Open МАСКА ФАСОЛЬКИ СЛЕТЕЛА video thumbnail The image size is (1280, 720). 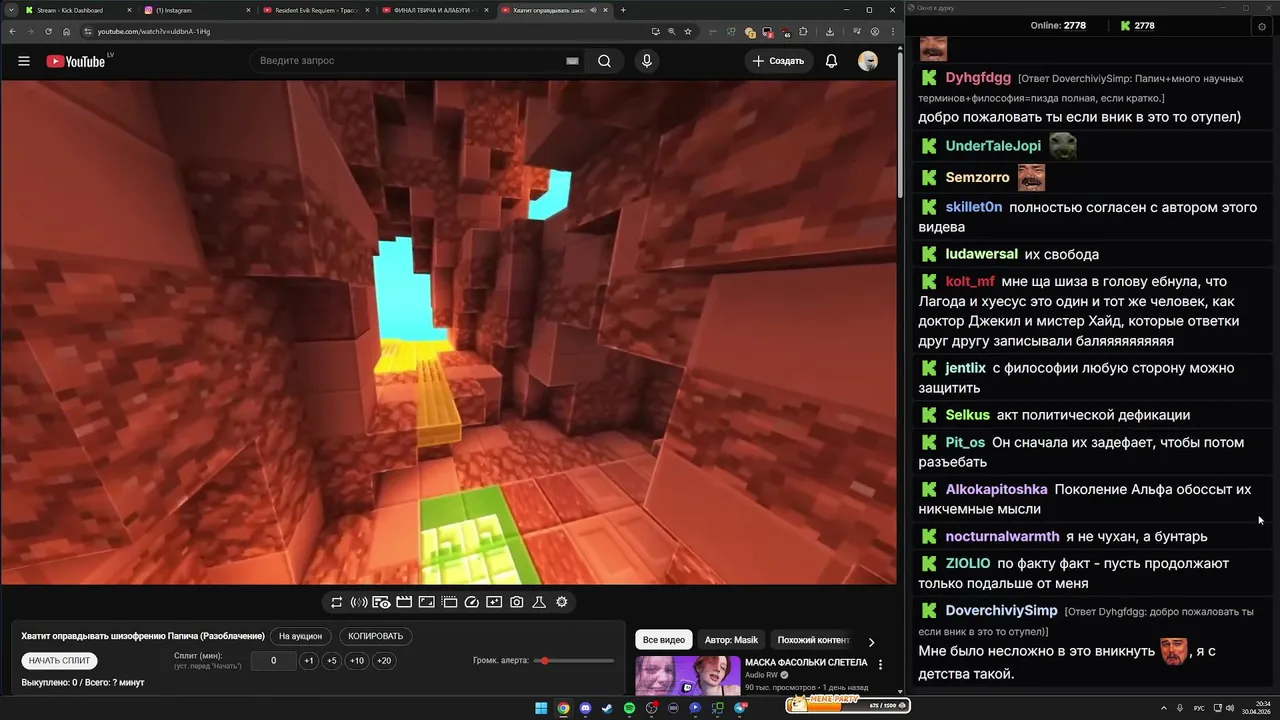tap(688, 675)
